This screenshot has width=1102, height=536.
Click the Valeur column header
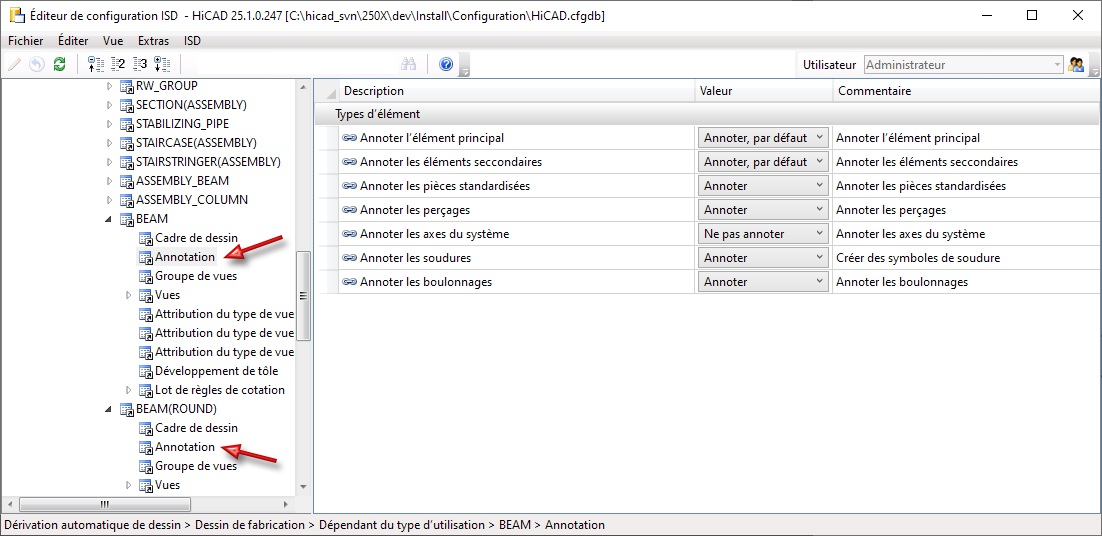click(764, 91)
